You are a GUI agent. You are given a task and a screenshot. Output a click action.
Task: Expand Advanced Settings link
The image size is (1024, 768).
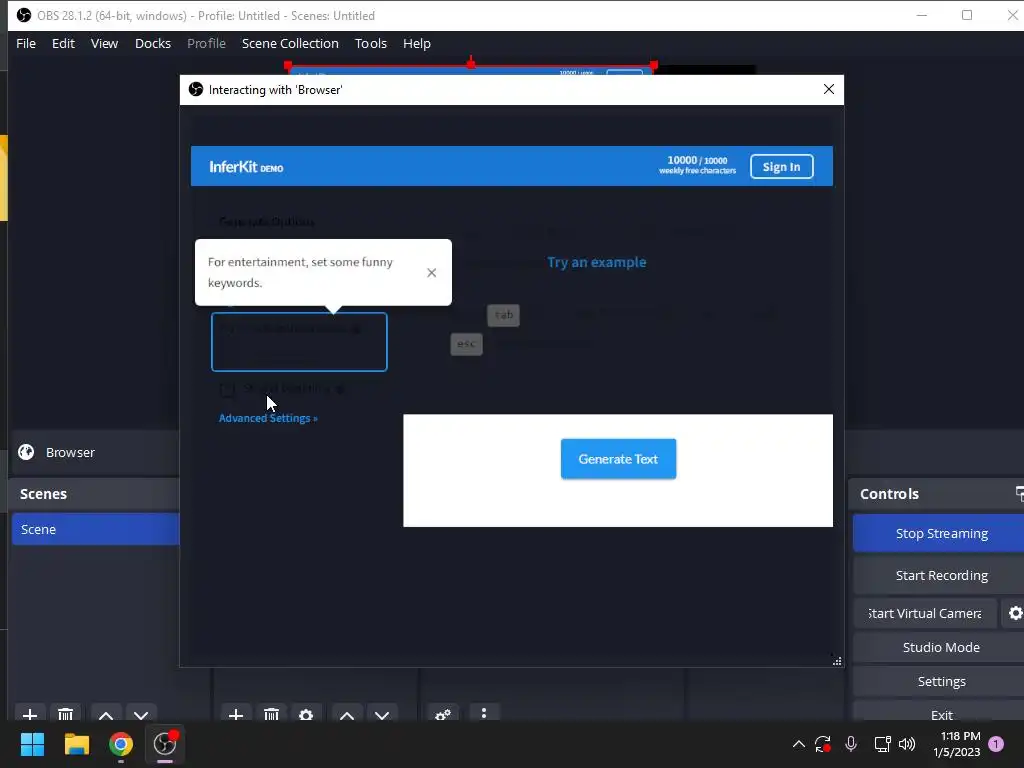pyautogui.click(x=268, y=418)
